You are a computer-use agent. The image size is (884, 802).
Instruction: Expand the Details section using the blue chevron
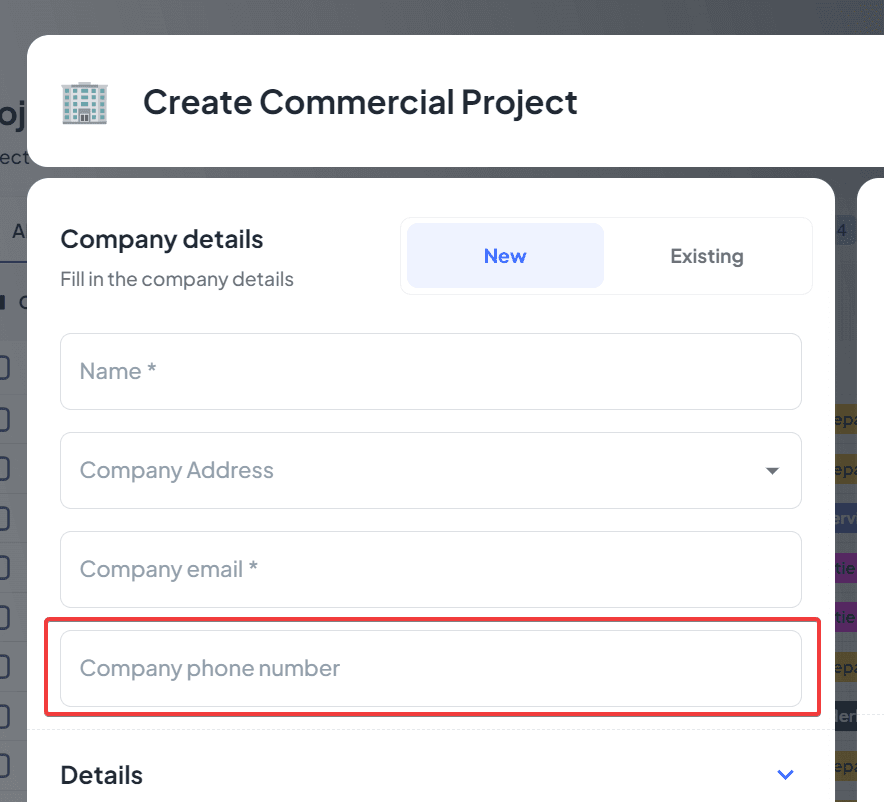tap(786, 775)
